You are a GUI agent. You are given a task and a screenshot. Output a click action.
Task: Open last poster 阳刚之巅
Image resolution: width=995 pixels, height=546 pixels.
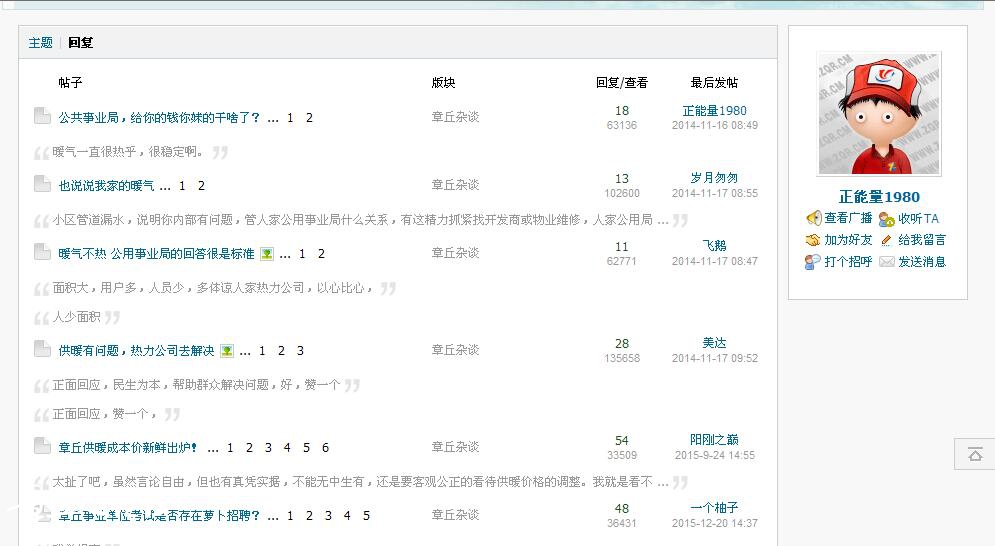click(x=715, y=439)
